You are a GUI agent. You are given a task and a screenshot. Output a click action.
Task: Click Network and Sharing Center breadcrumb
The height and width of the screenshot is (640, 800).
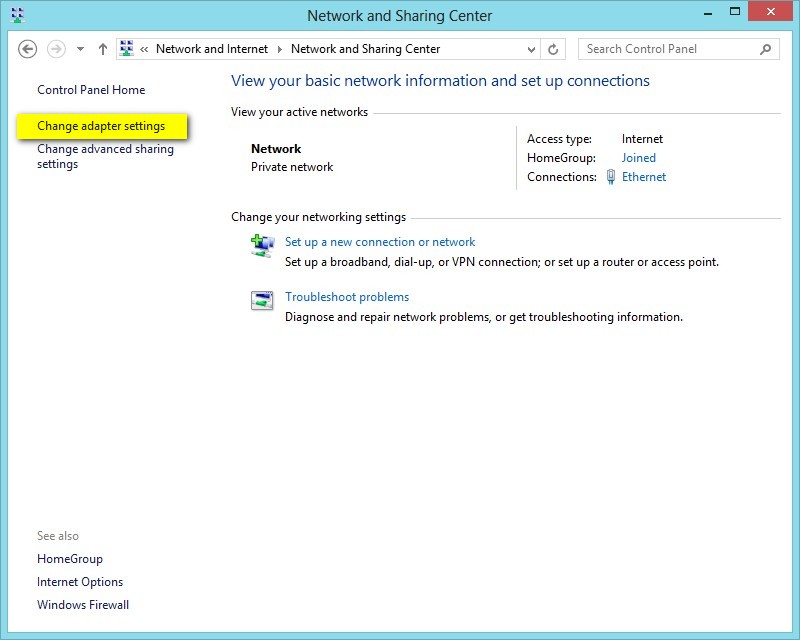[x=365, y=49]
